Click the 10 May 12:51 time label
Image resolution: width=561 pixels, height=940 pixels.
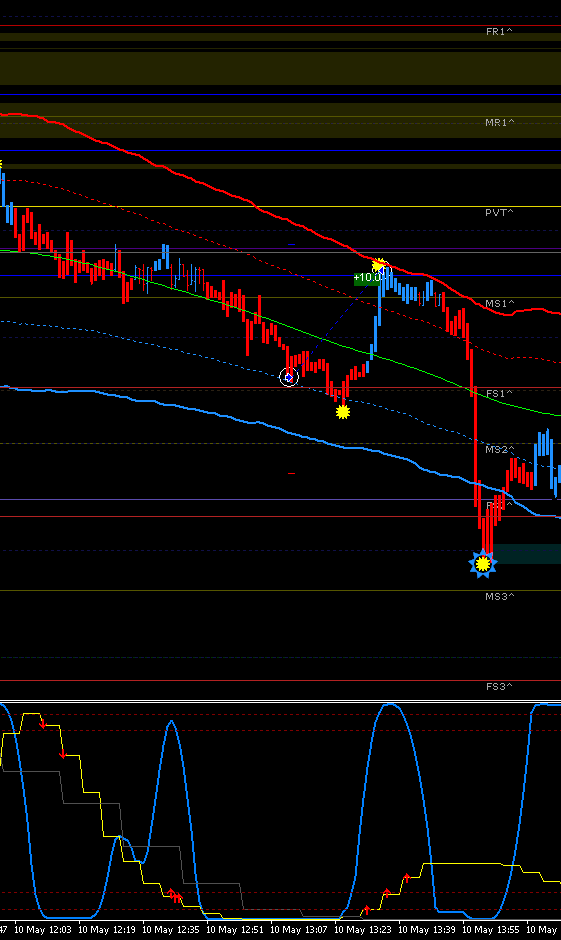[235, 930]
